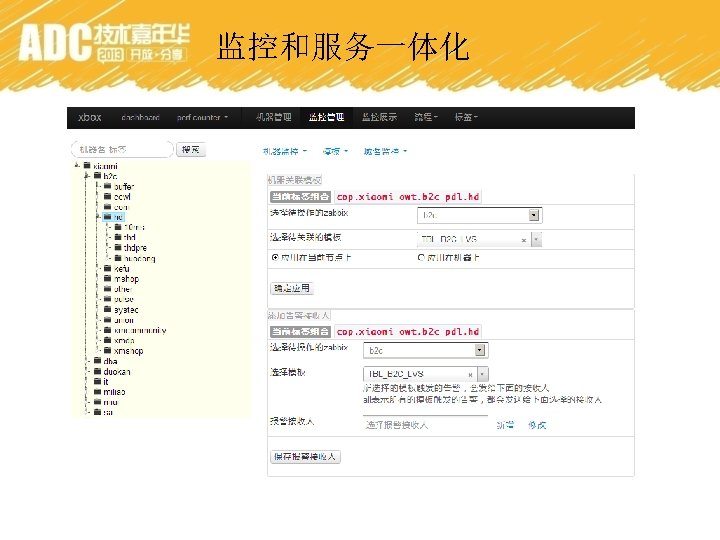Screen dimensions: 720x540
Task: Select the buffer tree item
Action: [124, 186]
